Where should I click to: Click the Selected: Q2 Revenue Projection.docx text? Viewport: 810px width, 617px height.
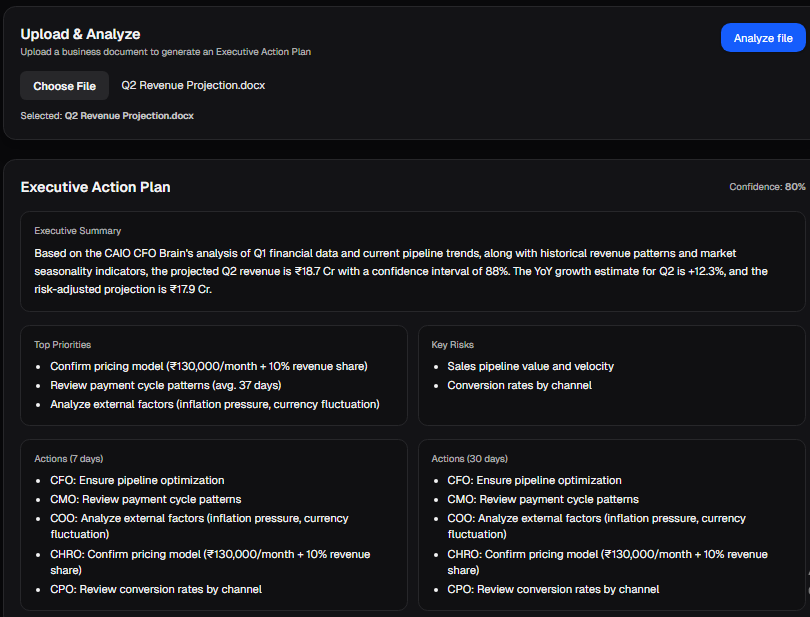pyautogui.click(x=106, y=115)
